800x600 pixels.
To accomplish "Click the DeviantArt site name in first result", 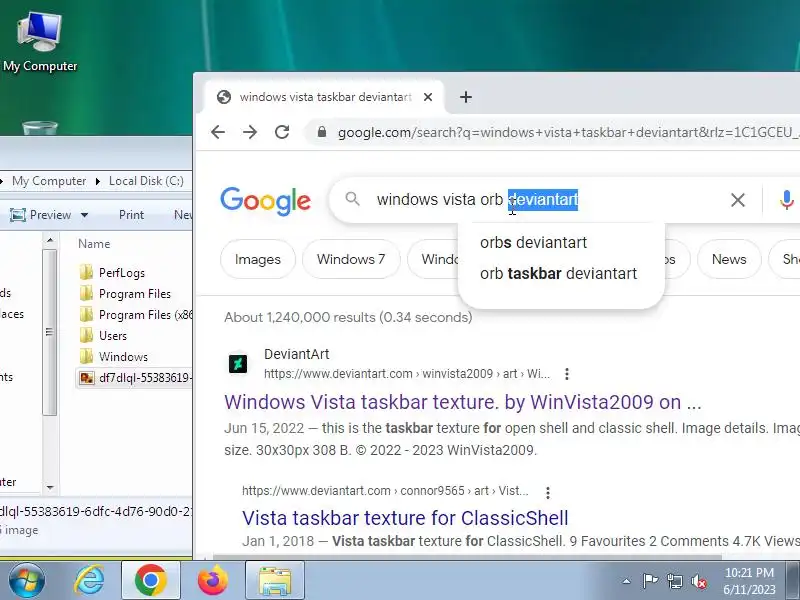I will tap(296, 354).
